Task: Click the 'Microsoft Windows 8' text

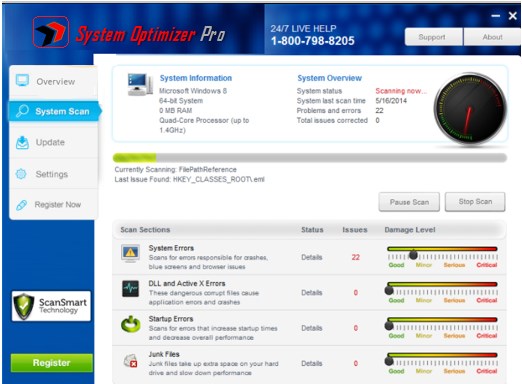Action: pos(193,91)
